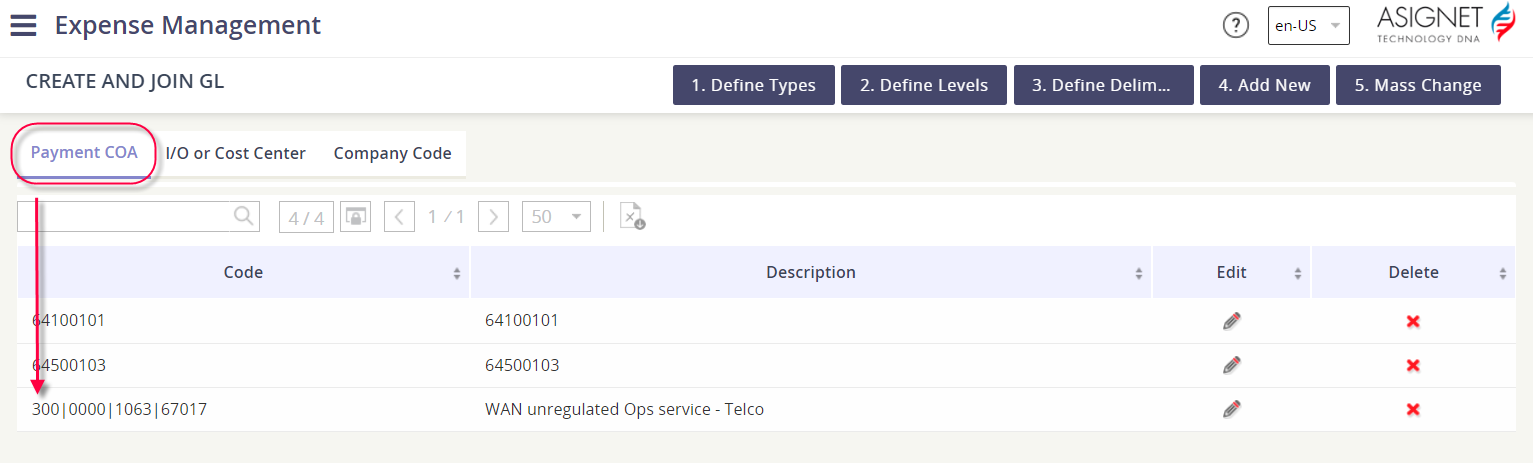Click the Asignet Technology DNA logo
This screenshot has width=1533, height=463.
tap(1446, 23)
